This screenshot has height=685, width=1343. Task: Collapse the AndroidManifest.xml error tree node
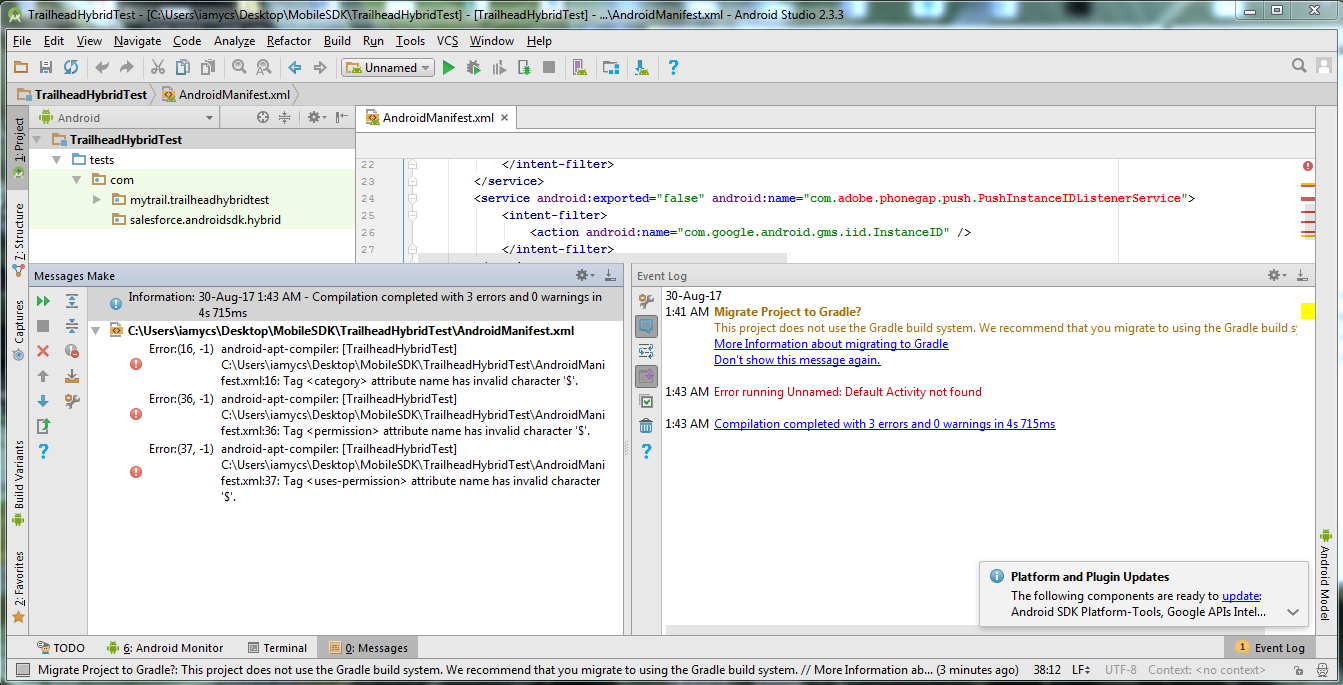96,330
